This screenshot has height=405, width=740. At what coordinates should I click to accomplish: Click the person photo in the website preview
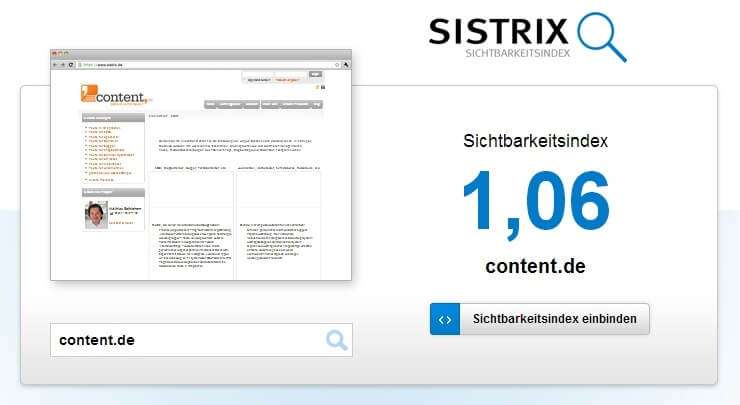96,215
